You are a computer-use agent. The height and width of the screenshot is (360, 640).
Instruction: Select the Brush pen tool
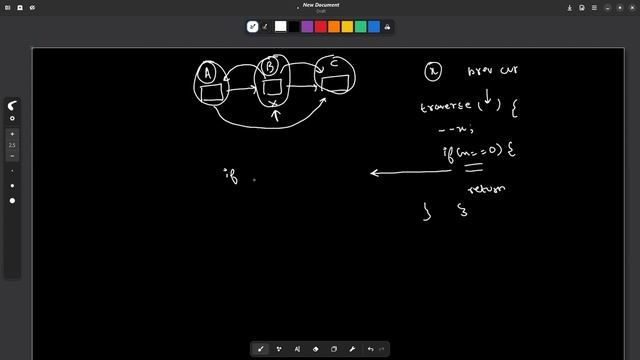[x=260, y=349]
